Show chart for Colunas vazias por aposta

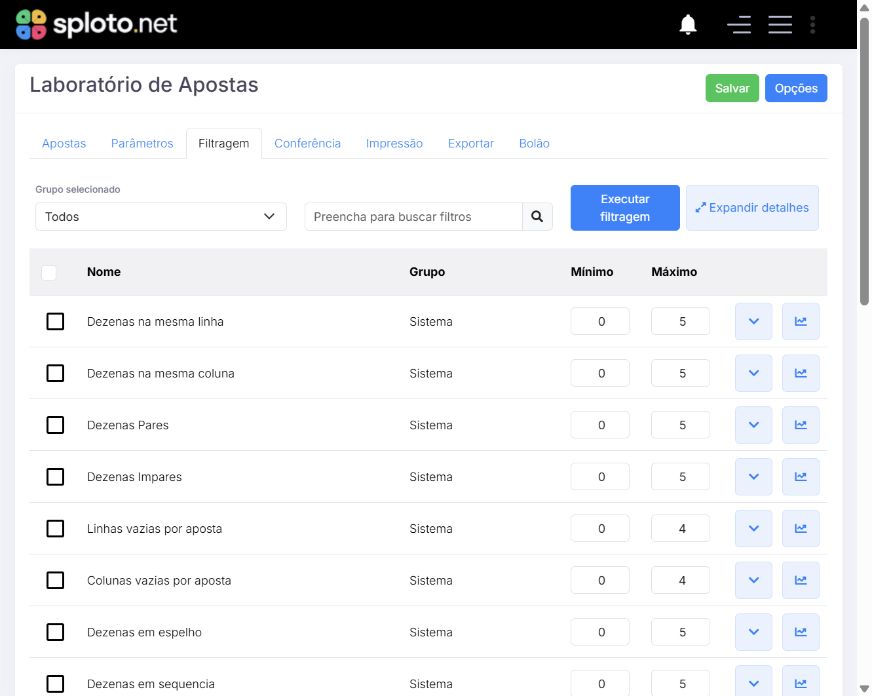point(800,580)
